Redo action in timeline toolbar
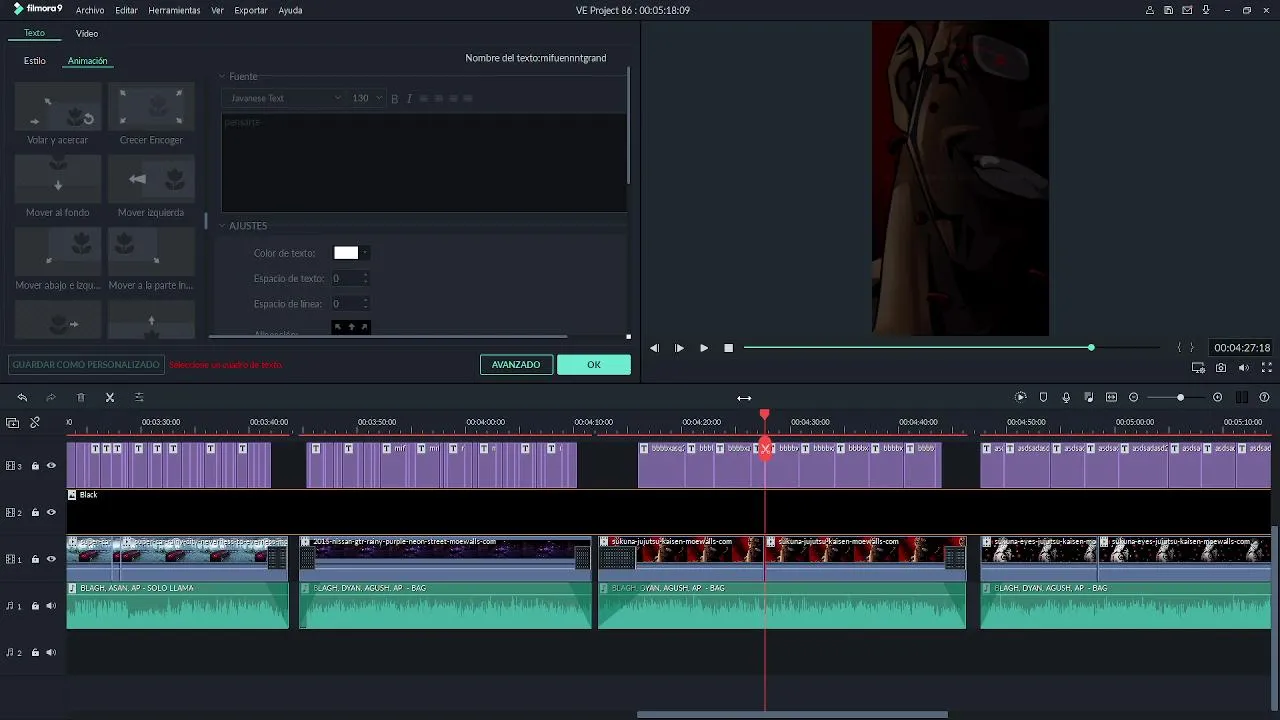 coord(51,397)
